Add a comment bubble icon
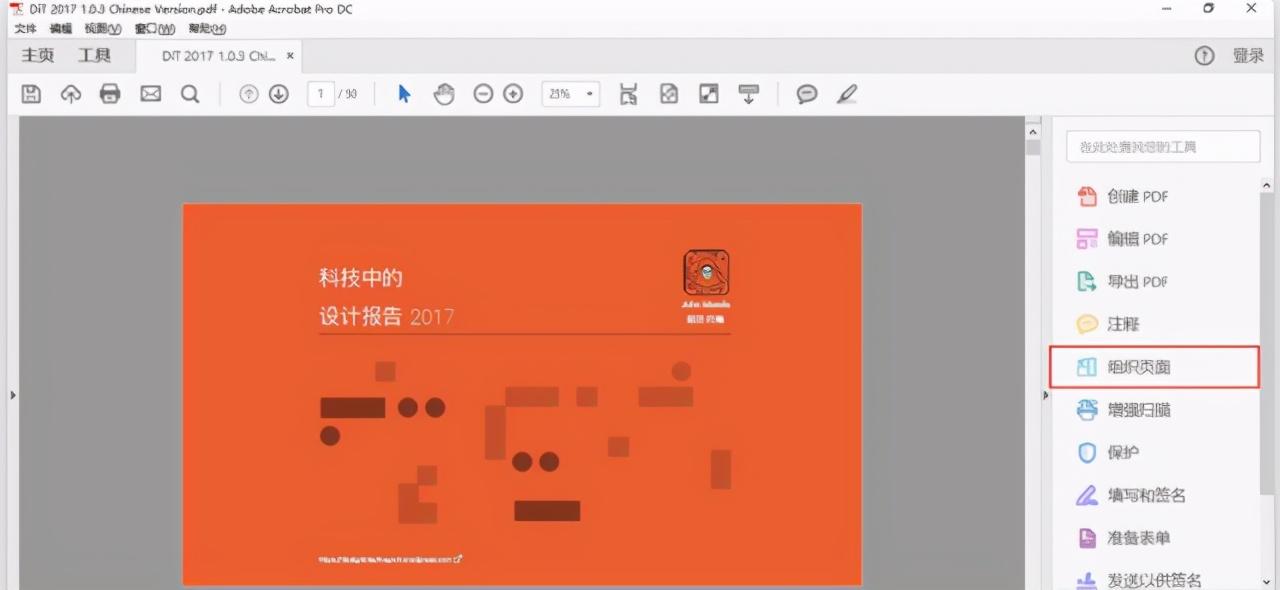The height and width of the screenshot is (590, 1280). click(807, 94)
